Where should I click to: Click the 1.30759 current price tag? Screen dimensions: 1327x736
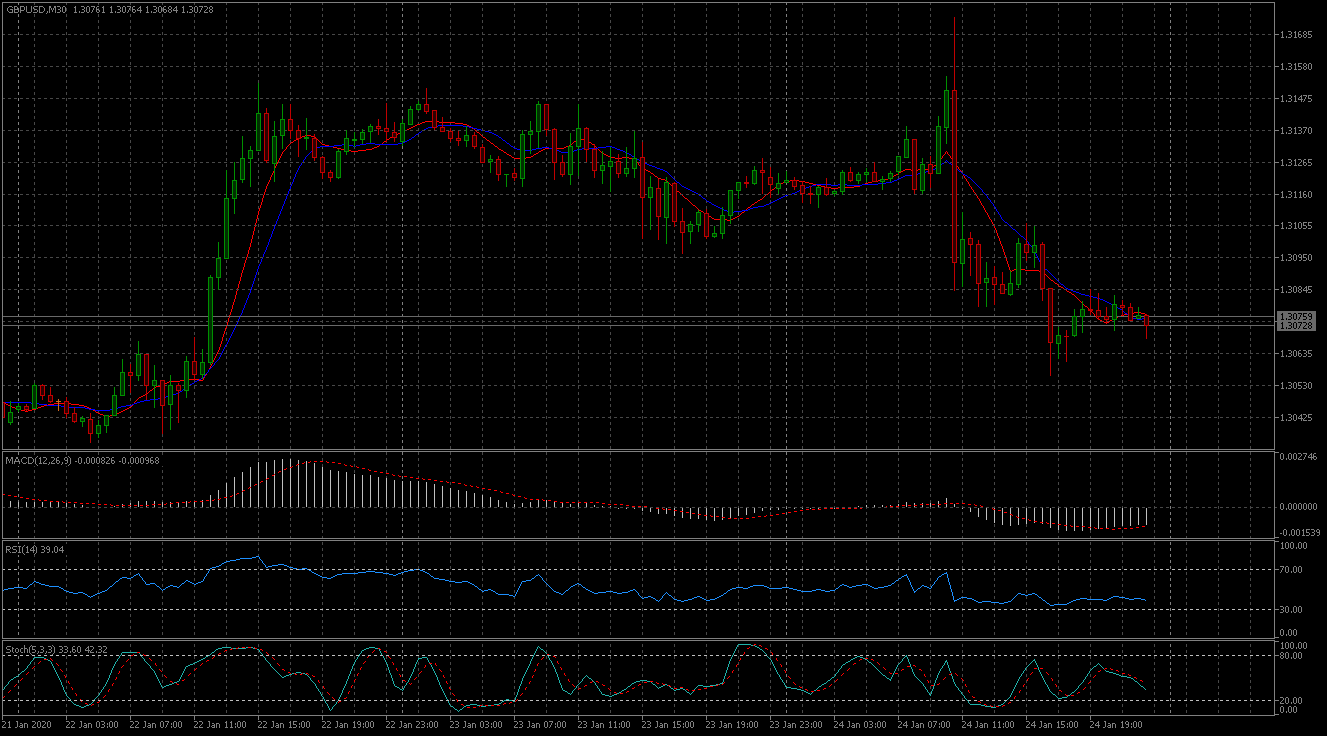point(1295,317)
